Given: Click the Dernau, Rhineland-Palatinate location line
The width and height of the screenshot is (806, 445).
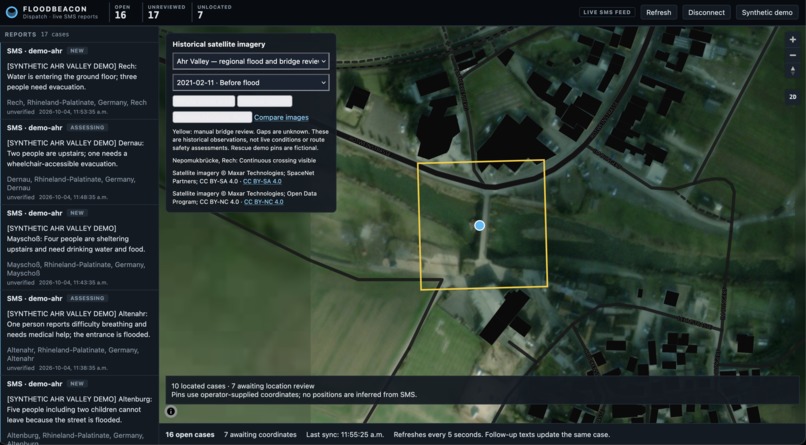Looking at the screenshot, I should pyautogui.click(x=71, y=183).
